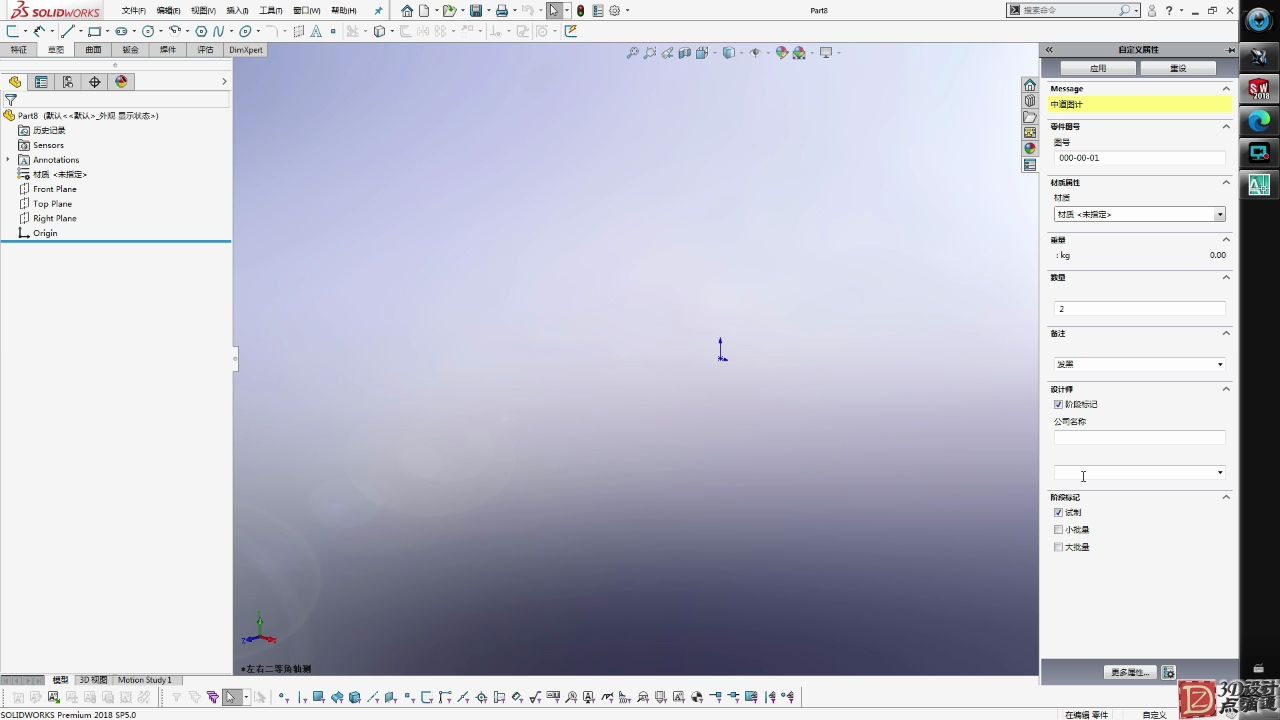Click the Home icon in the top toolbar

tap(407, 11)
